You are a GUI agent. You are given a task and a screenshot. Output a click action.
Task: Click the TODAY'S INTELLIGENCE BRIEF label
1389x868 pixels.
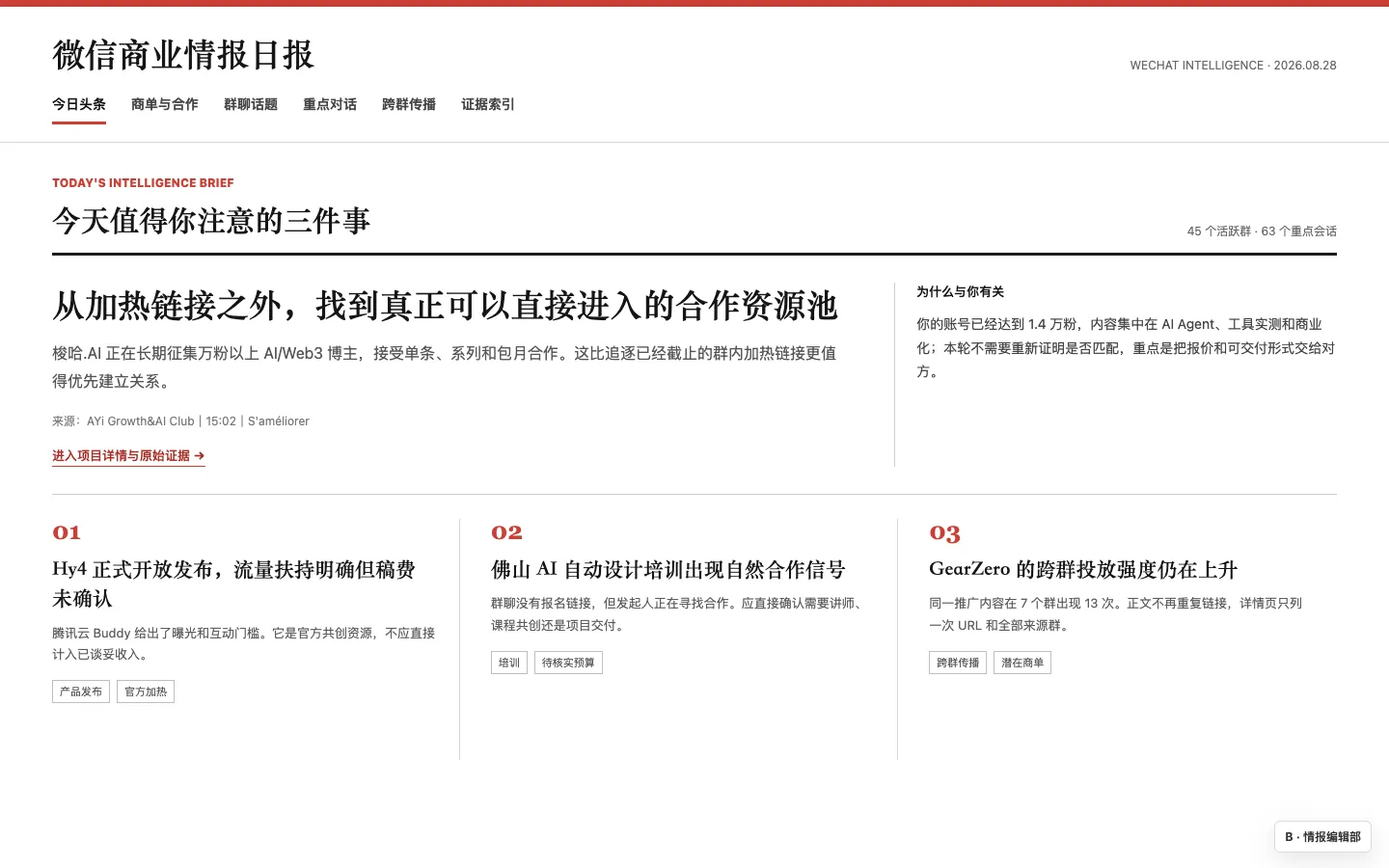[x=143, y=183]
